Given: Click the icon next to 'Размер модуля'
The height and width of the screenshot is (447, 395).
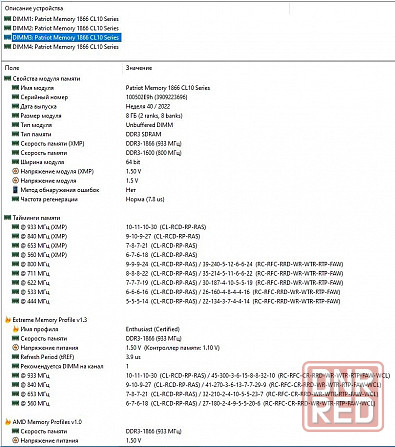Looking at the screenshot, I should tap(15, 116).
